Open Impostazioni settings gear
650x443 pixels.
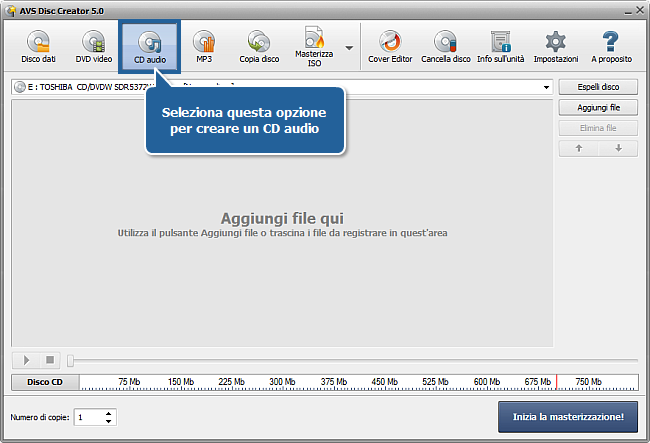(555, 46)
